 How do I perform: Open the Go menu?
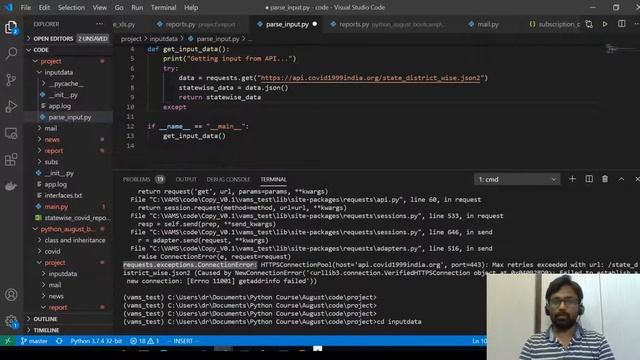tap(119, 7)
